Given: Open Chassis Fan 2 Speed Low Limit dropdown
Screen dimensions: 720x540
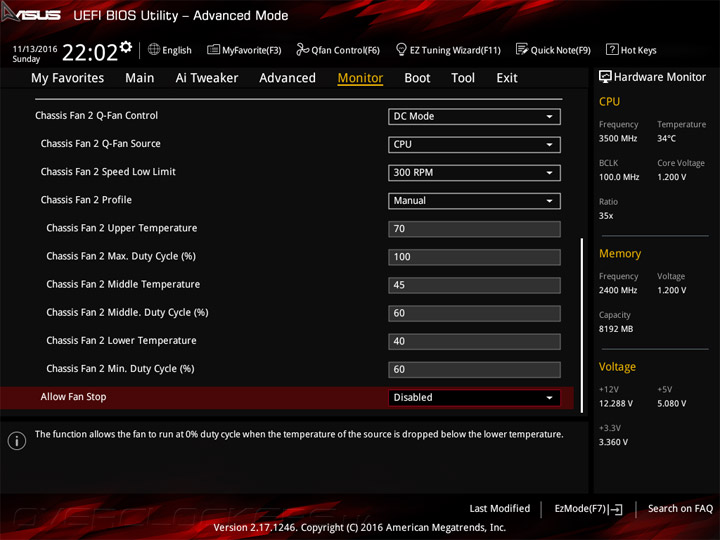Looking at the screenshot, I should tap(474, 173).
